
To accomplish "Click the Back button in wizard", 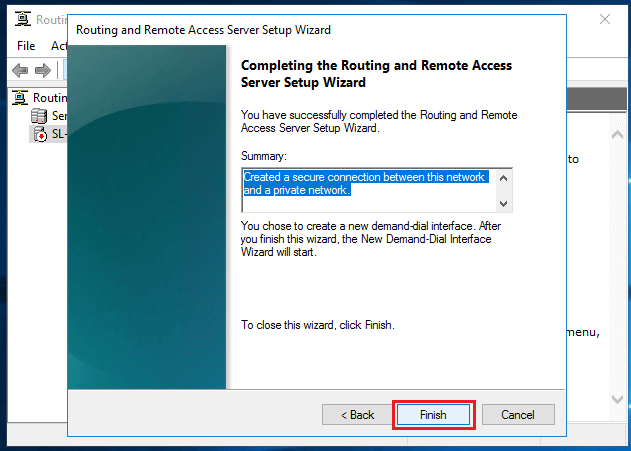I will tap(357, 414).
